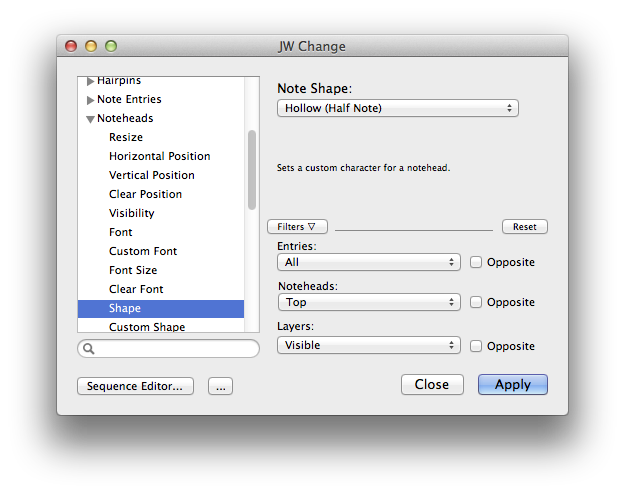Check Opposite for Layers filter
The image size is (625, 494).
pyautogui.click(x=477, y=346)
